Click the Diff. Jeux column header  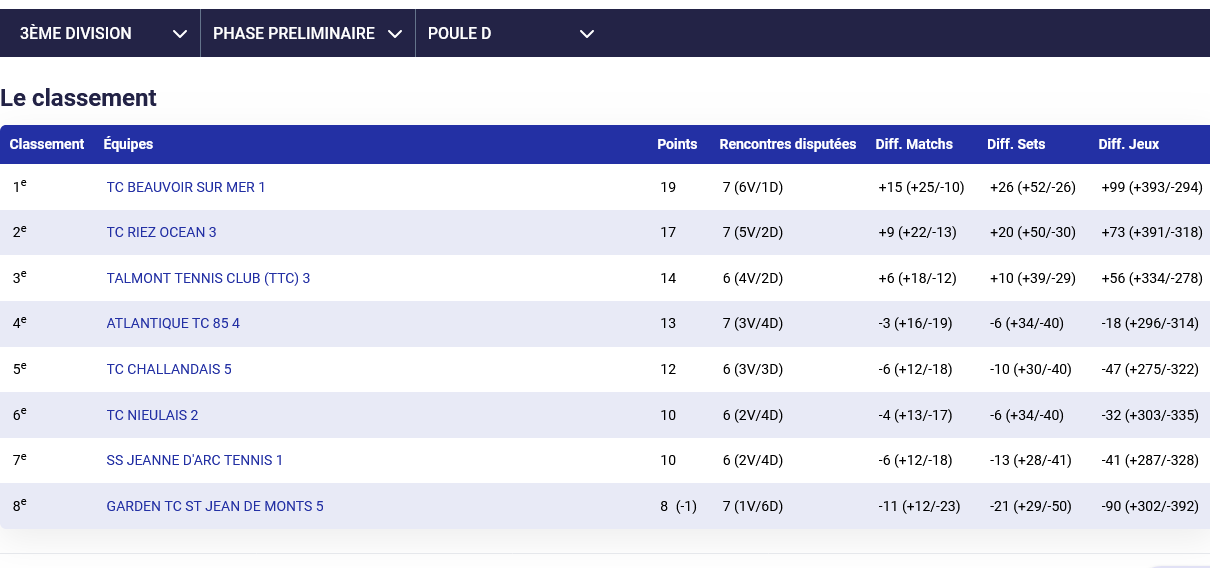pyautogui.click(x=1128, y=144)
